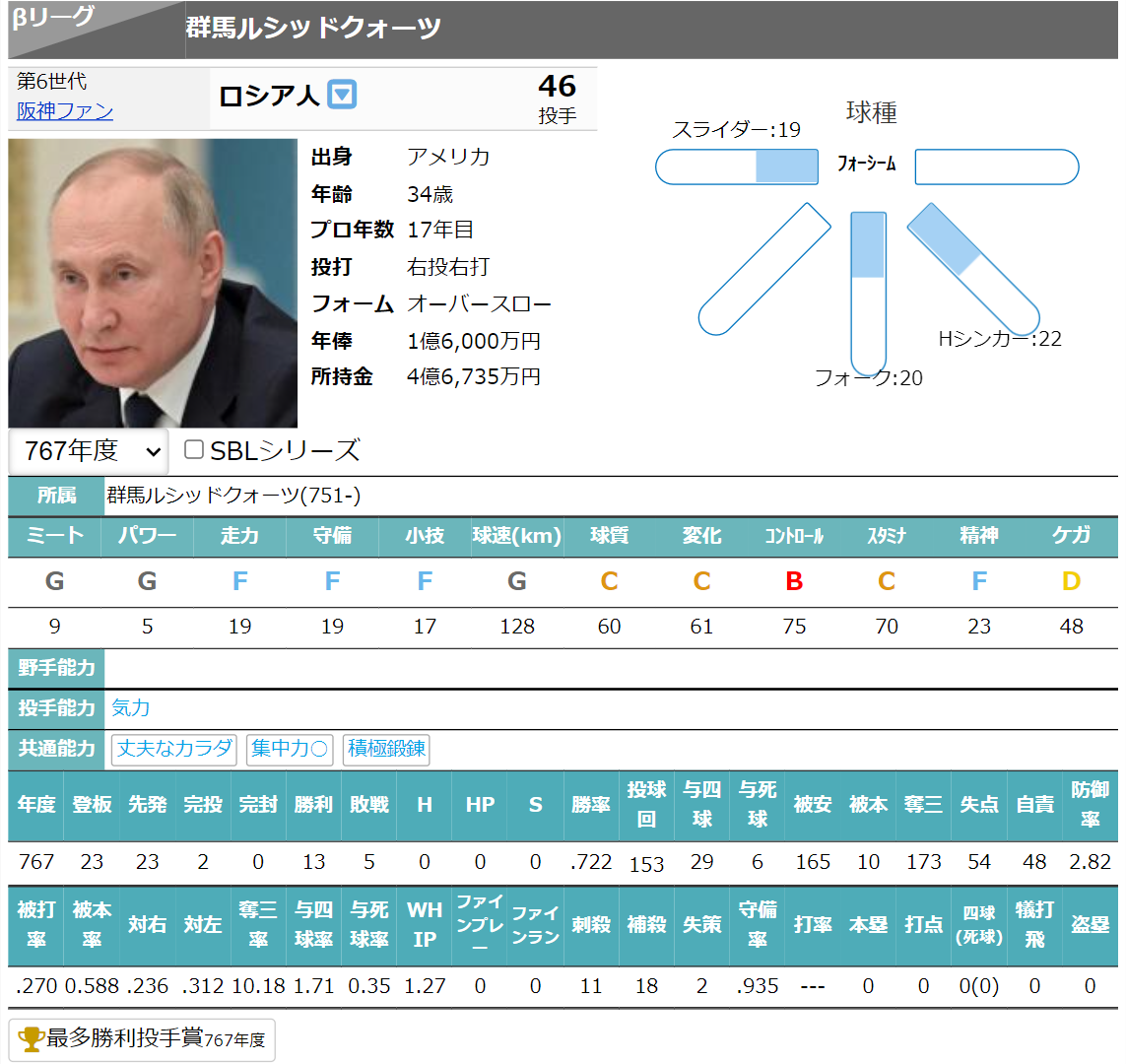Viewport: 1126px width, 1064px height.
Task: Click the 群馬ルシッドクォーツ team name header
Action: (x=313, y=28)
